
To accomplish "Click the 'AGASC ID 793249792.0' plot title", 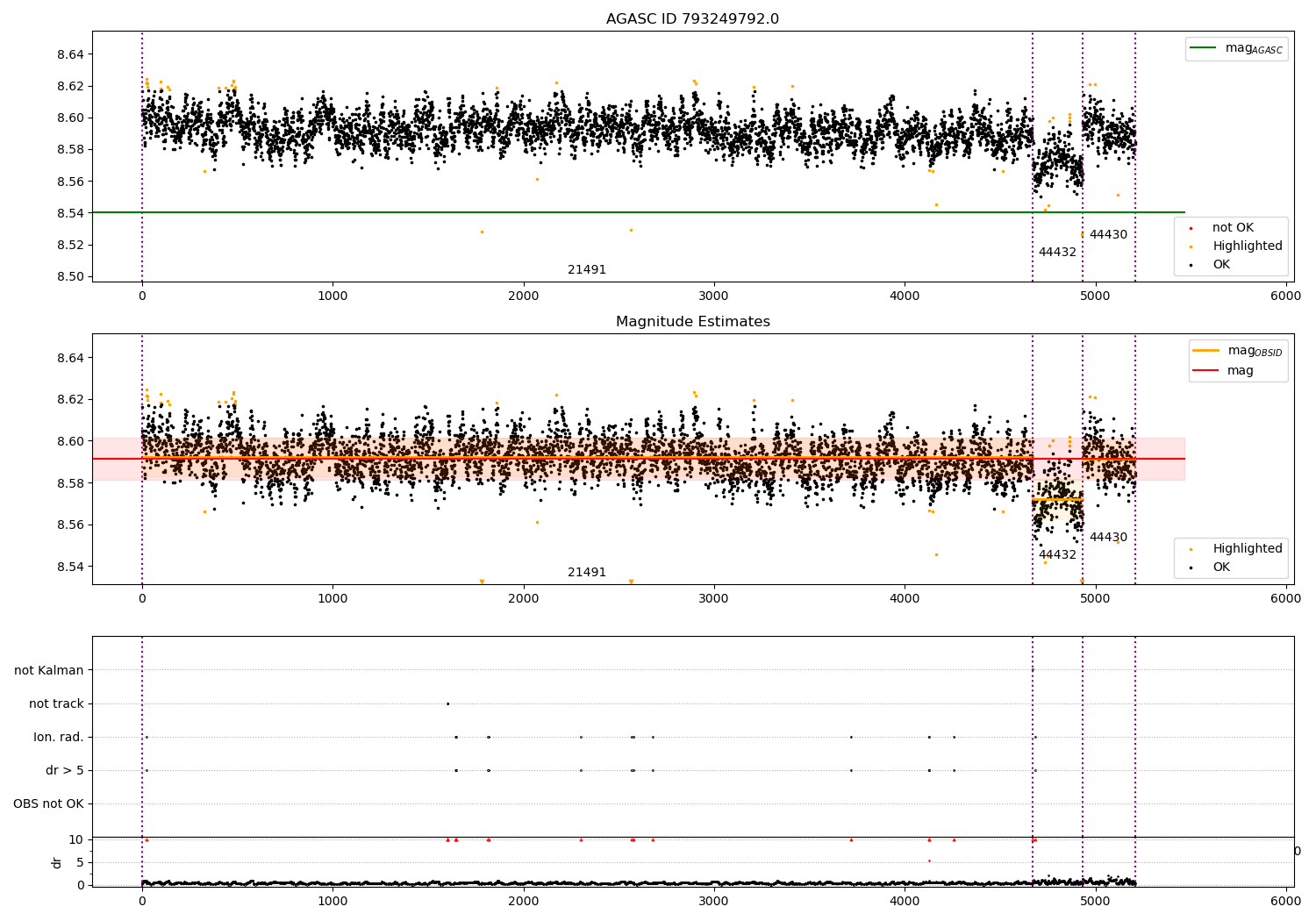I will (x=692, y=19).
